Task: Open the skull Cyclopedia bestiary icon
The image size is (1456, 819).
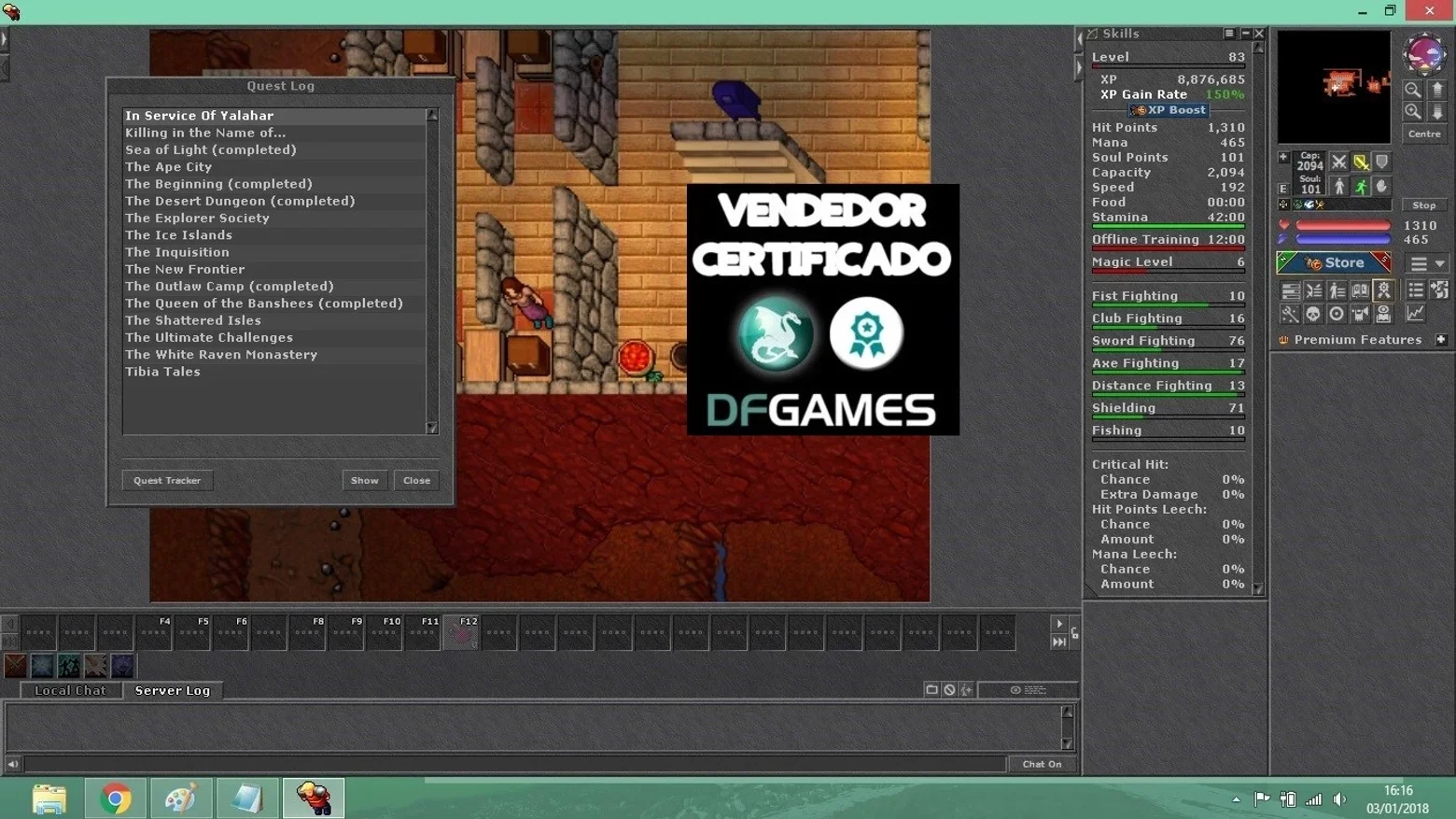Action: pos(1313,314)
